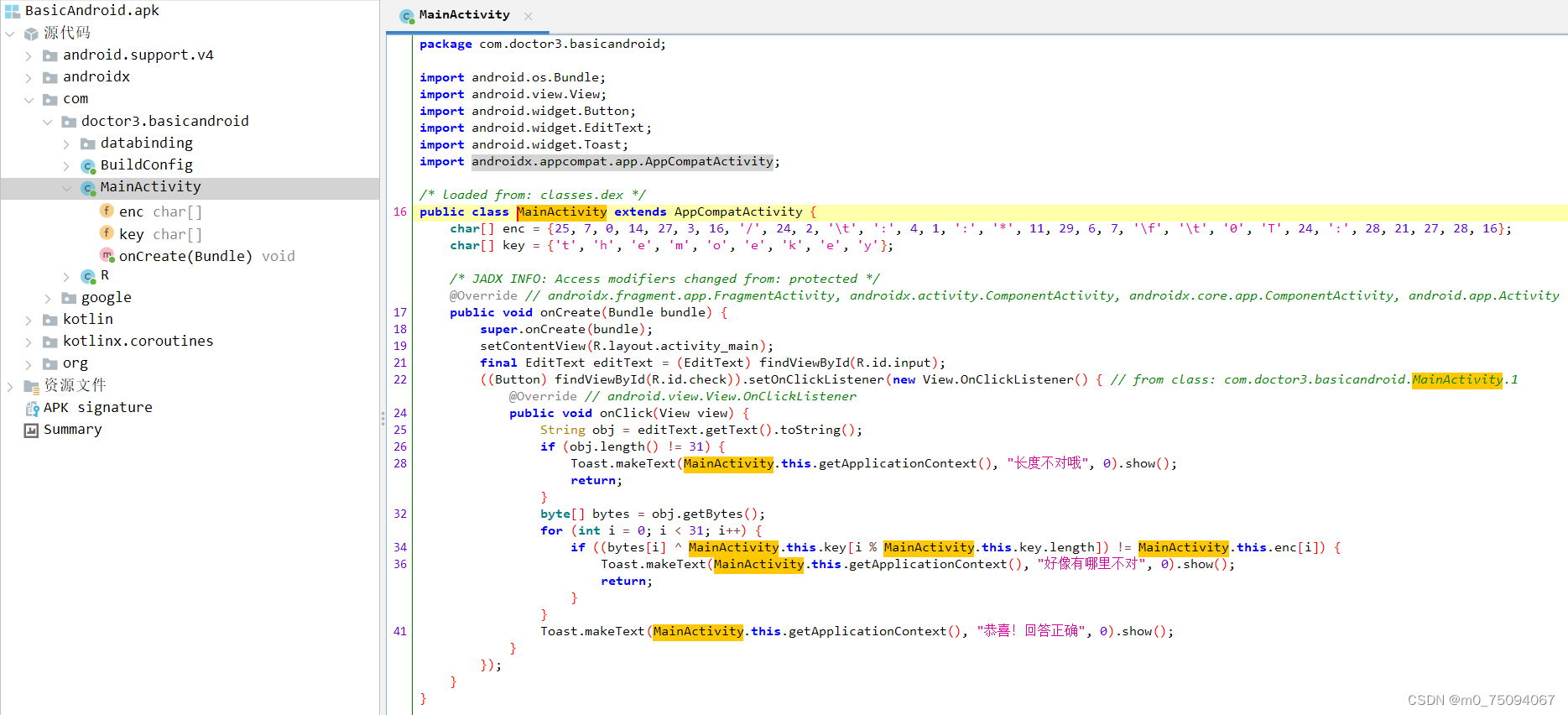Viewport: 1568px width, 715px height.
Task: Click the MainActivity class icon in tree
Action: [x=88, y=188]
